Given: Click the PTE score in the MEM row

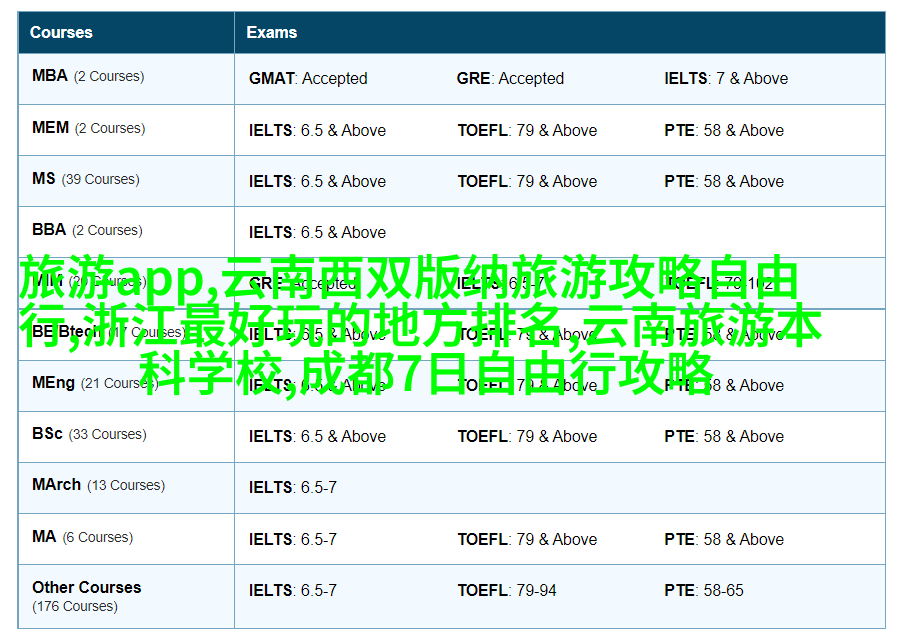Looking at the screenshot, I should pyautogui.click(x=724, y=130).
